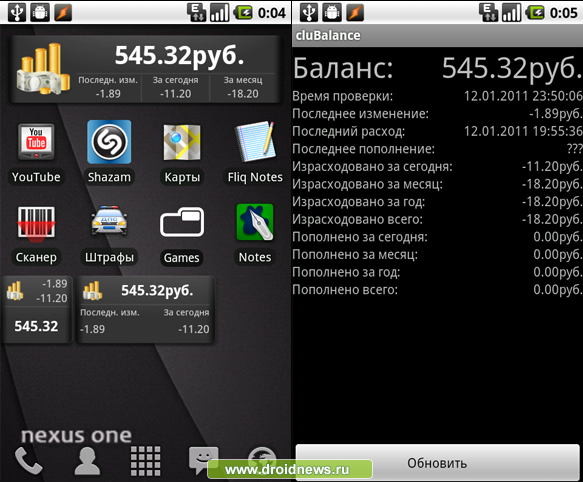The height and width of the screenshot is (482, 583).
Task: Tap the signal strength icon in left status bar
Action: [x=219, y=13]
